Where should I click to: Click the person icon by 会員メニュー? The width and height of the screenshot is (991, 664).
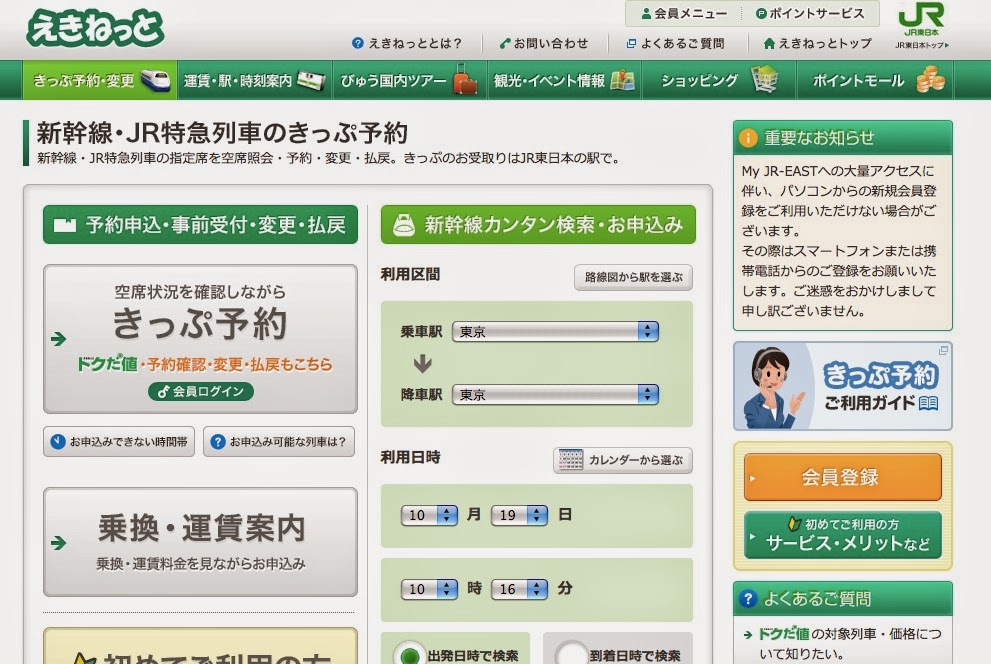coord(646,13)
